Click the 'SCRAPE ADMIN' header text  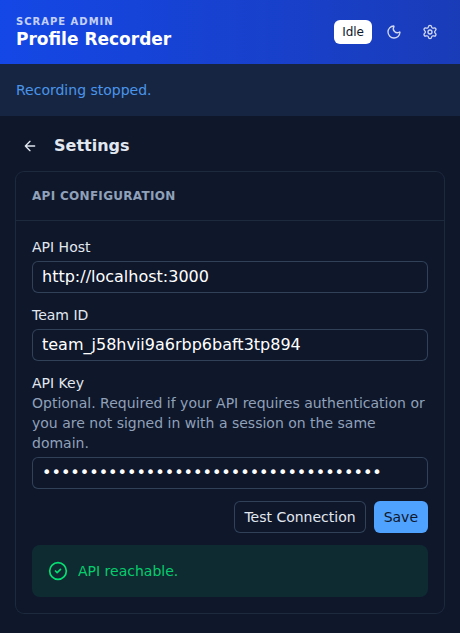(65, 21)
